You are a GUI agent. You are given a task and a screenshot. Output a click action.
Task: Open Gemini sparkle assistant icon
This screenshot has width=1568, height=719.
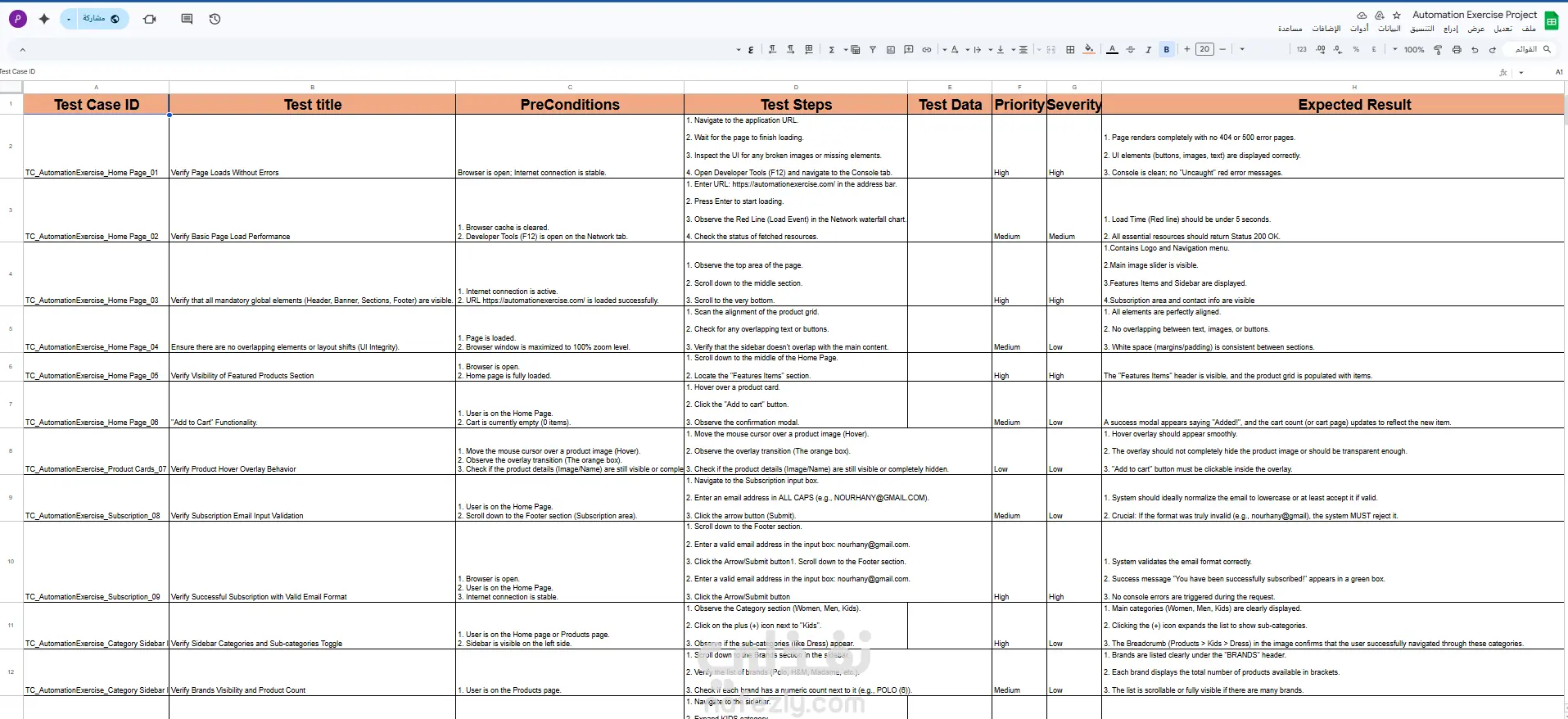[44, 19]
